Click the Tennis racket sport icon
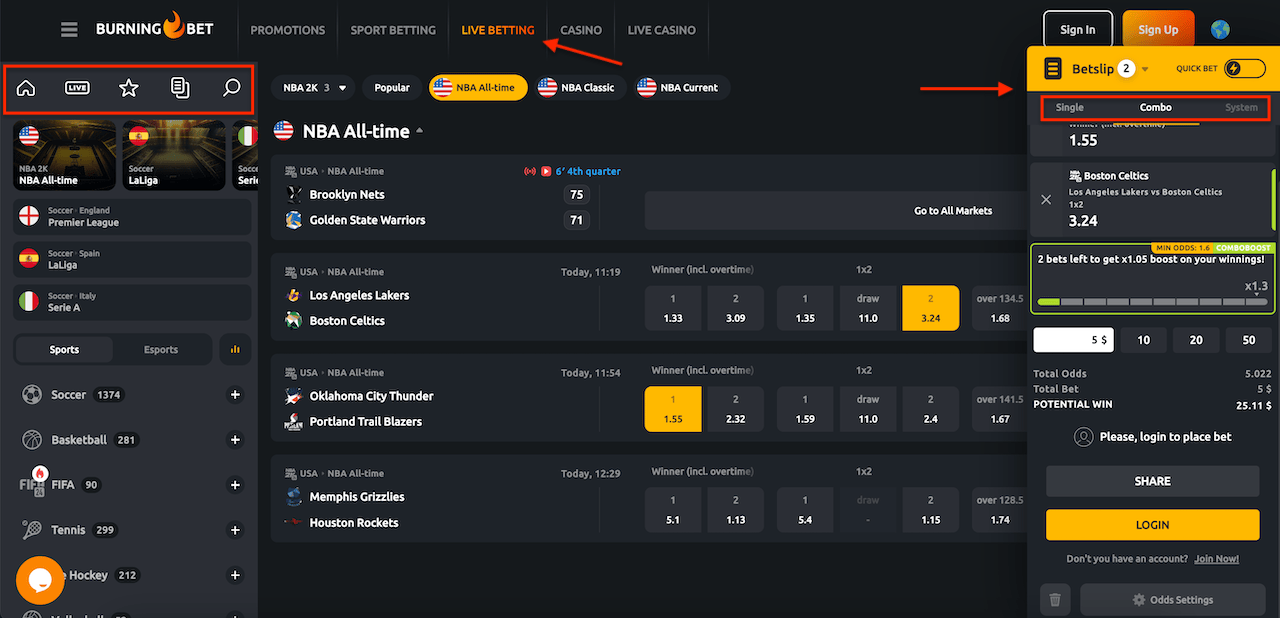1280x618 pixels. pos(32,530)
